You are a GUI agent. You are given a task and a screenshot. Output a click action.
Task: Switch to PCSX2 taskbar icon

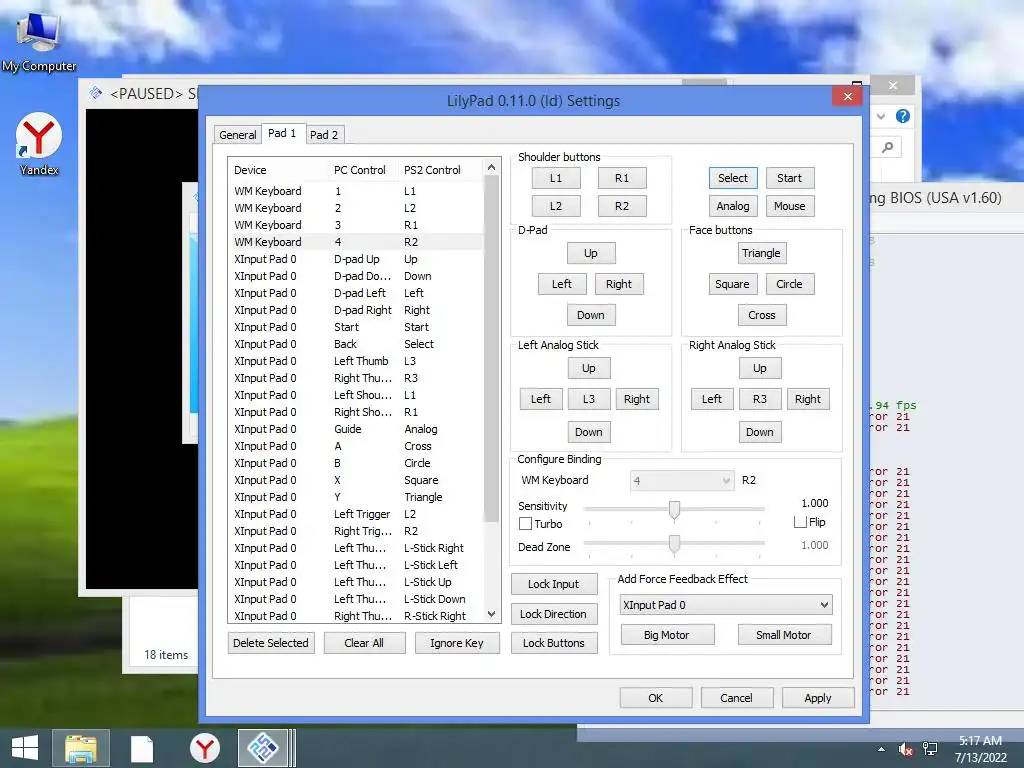point(262,748)
